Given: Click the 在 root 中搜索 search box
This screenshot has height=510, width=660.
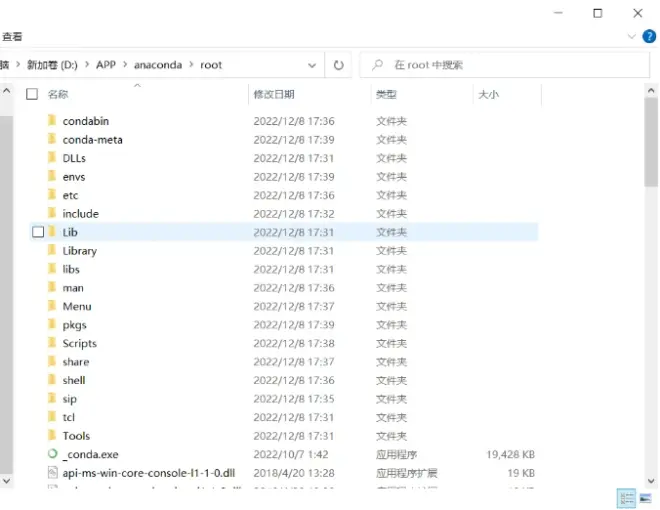Looking at the screenshot, I should coord(504,65).
